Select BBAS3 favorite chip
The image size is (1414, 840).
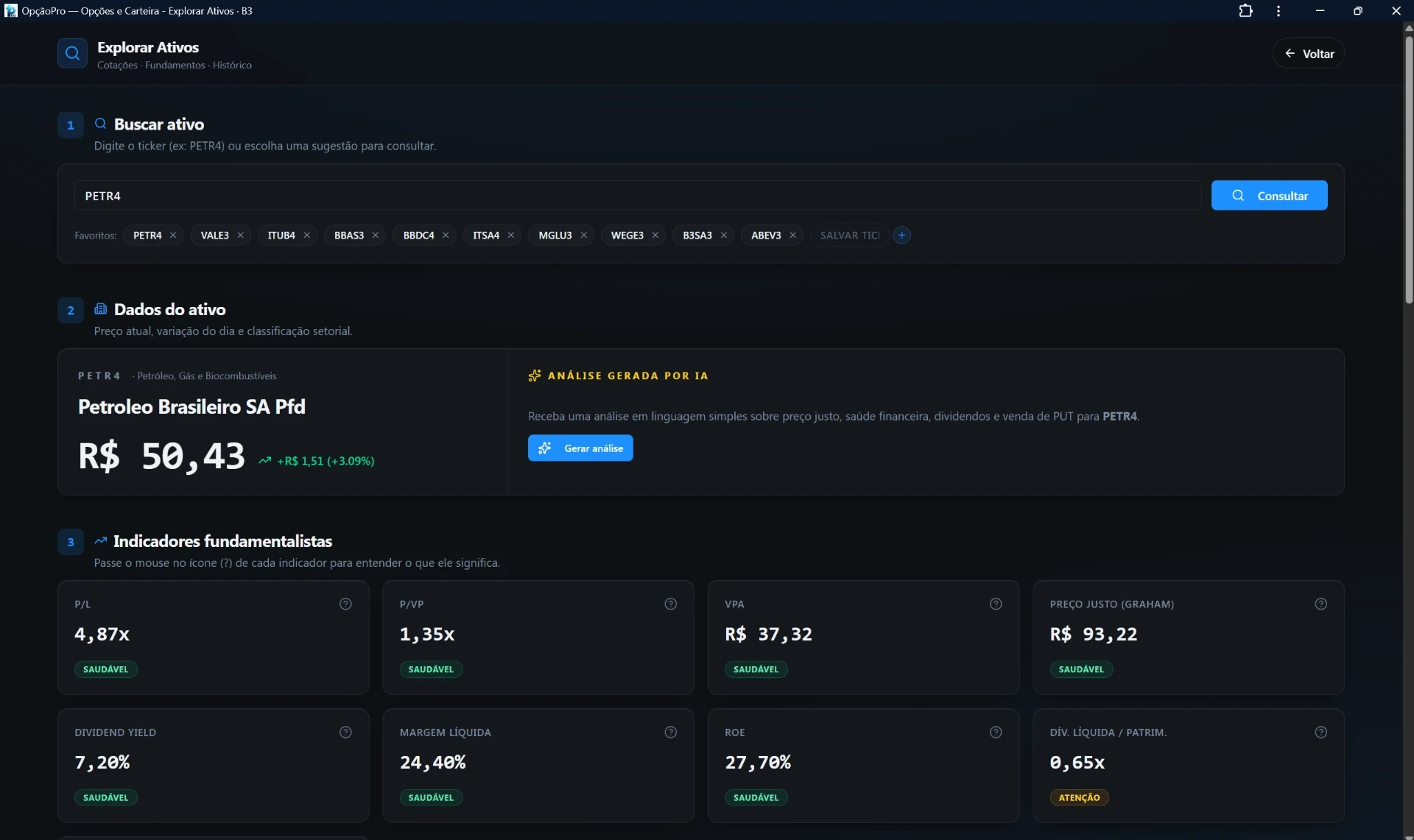coord(349,236)
